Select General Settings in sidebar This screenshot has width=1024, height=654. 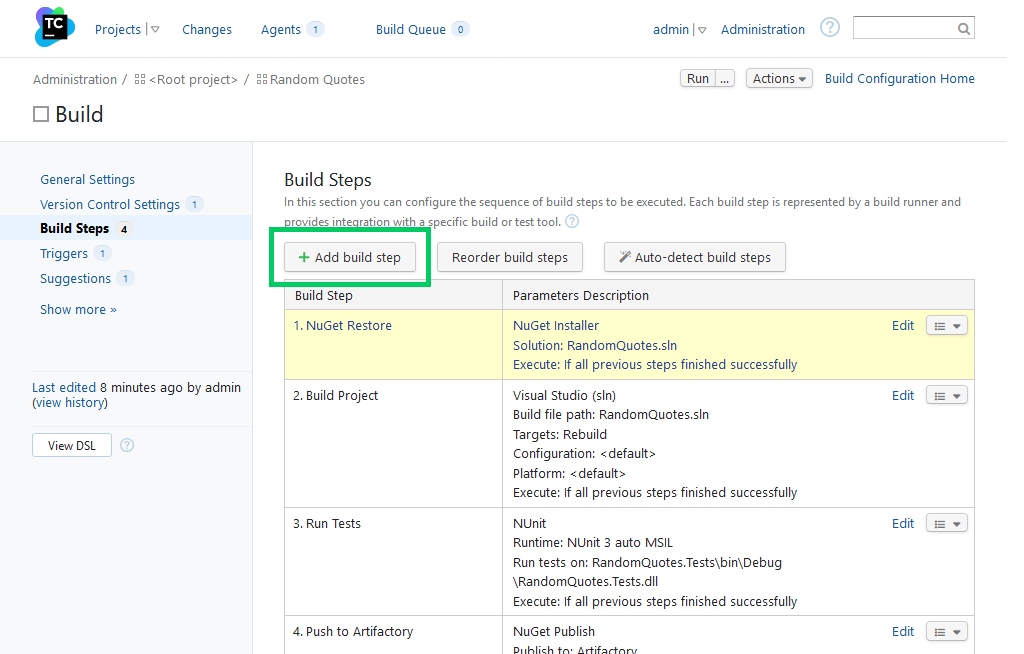click(88, 180)
